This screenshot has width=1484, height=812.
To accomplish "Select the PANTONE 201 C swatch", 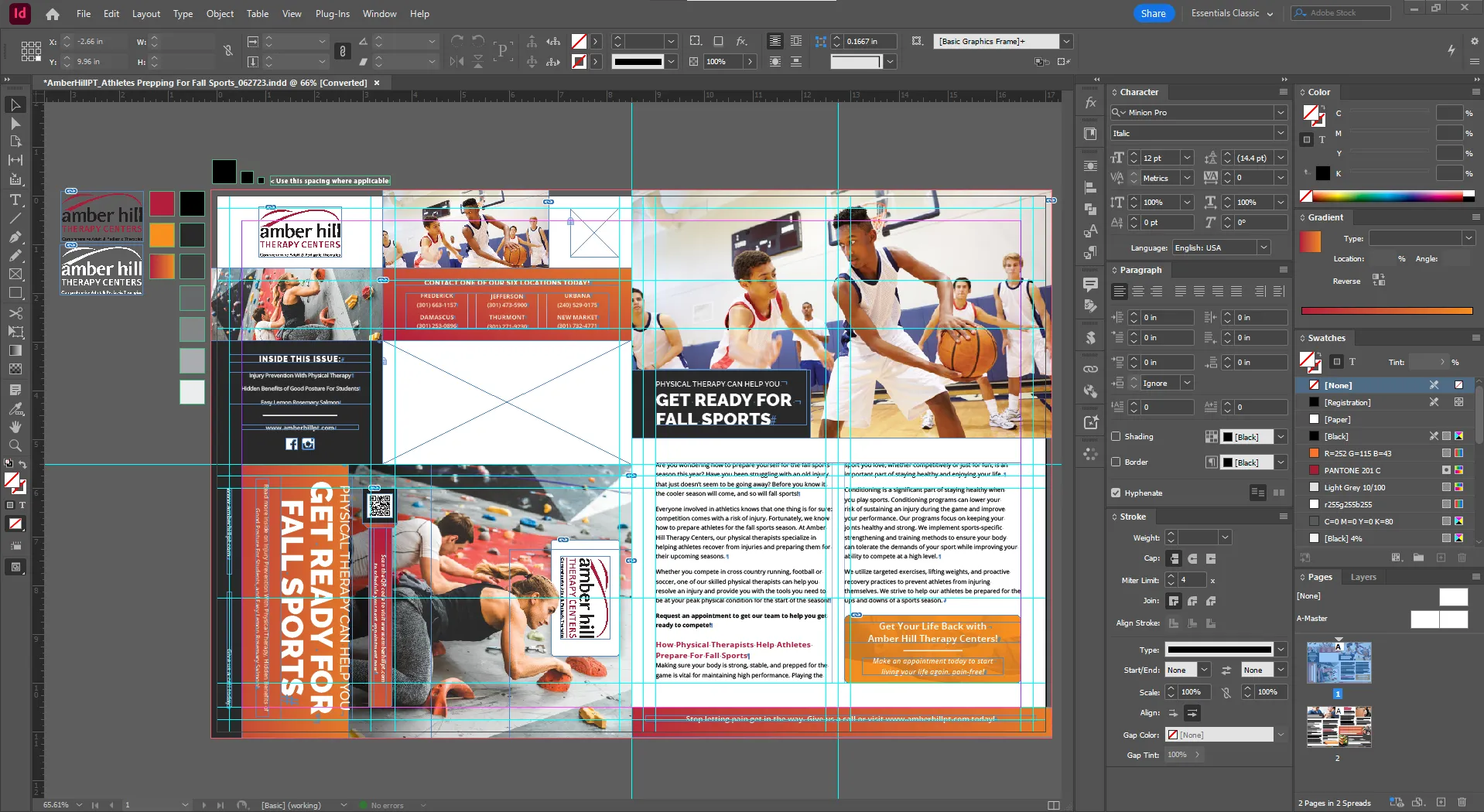I will click(x=1352, y=470).
